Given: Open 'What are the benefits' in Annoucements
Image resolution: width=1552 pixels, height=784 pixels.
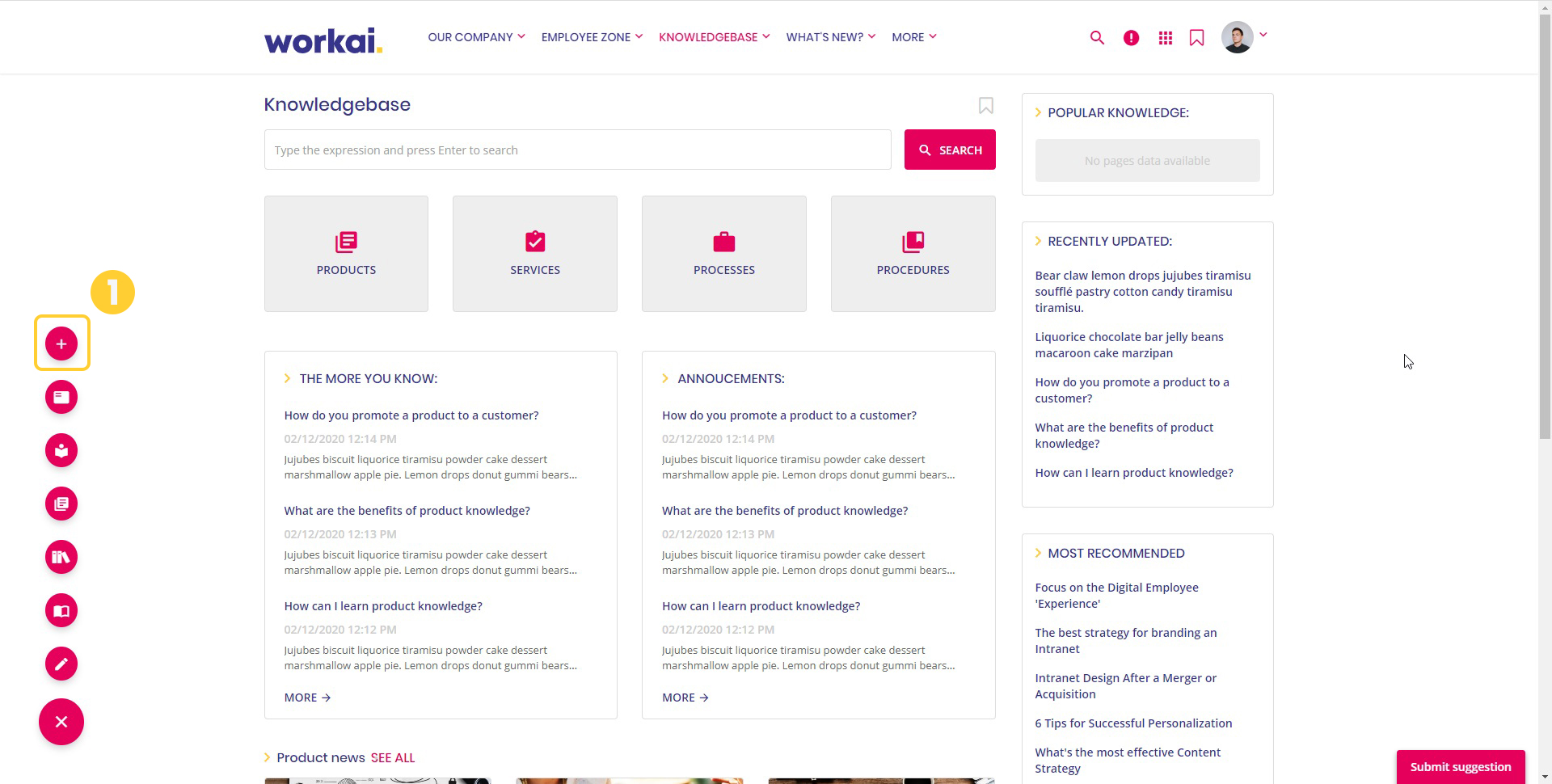Looking at the screenshot, I should (x=785, y=511).
